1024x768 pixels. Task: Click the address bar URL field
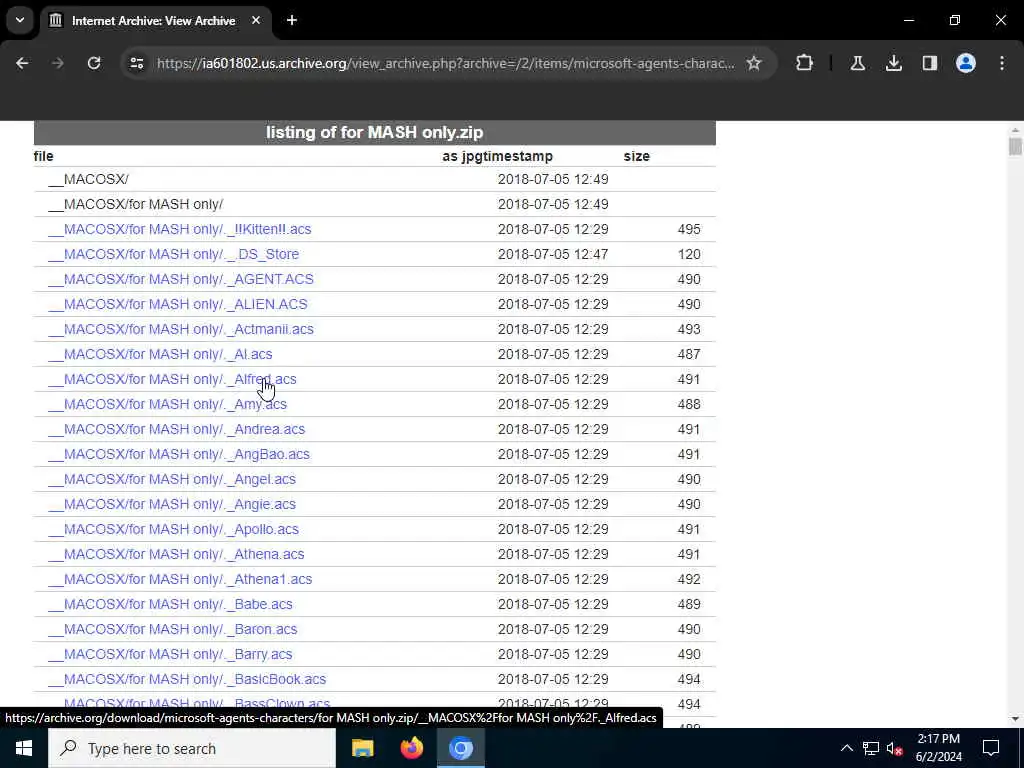[445, 63]
